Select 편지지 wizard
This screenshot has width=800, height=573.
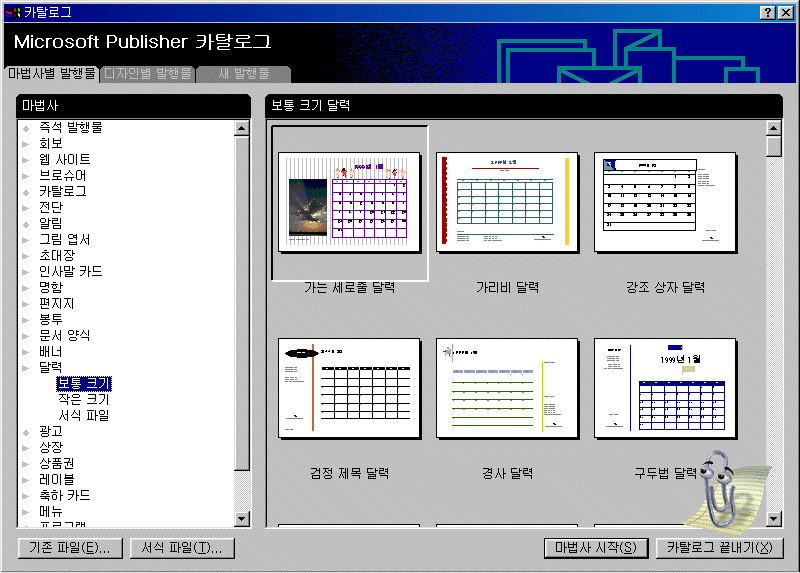tap(57, 303)
